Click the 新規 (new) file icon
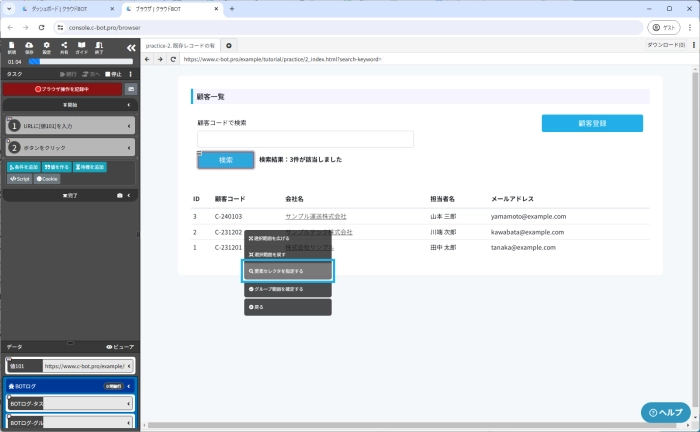Screen dimensions: 700x432 12,47
